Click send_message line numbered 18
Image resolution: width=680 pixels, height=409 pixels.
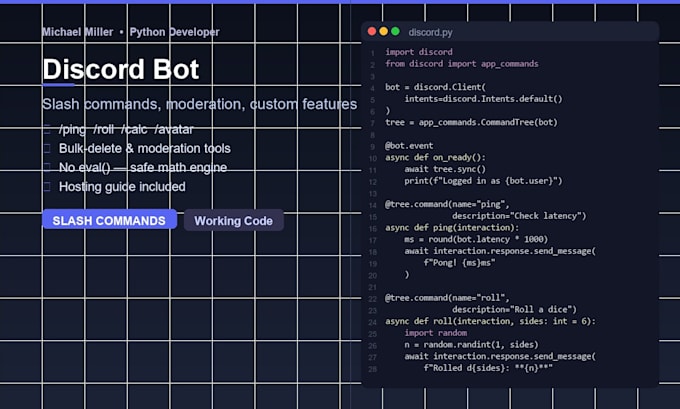[500, 251]
